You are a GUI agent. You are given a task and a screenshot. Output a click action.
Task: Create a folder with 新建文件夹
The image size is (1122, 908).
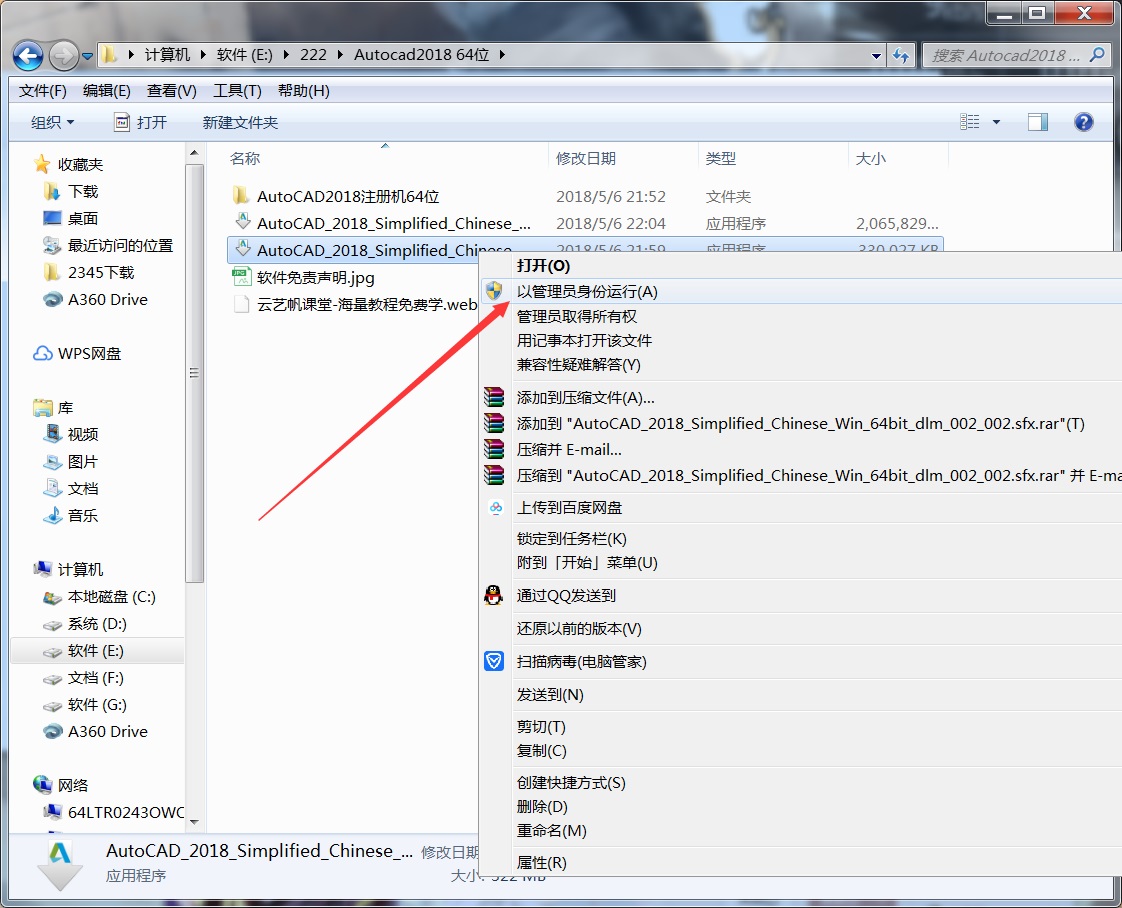[x=240, y=122]
